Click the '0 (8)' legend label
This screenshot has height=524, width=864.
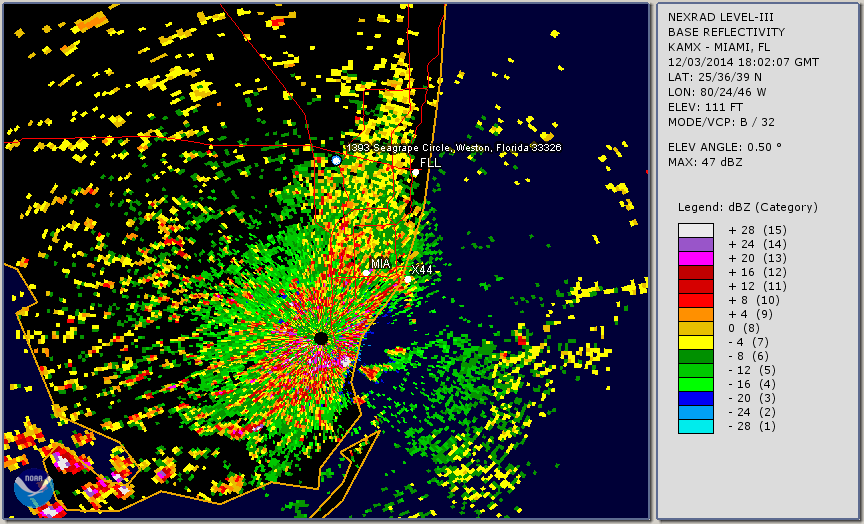click(x=744, y=328)
